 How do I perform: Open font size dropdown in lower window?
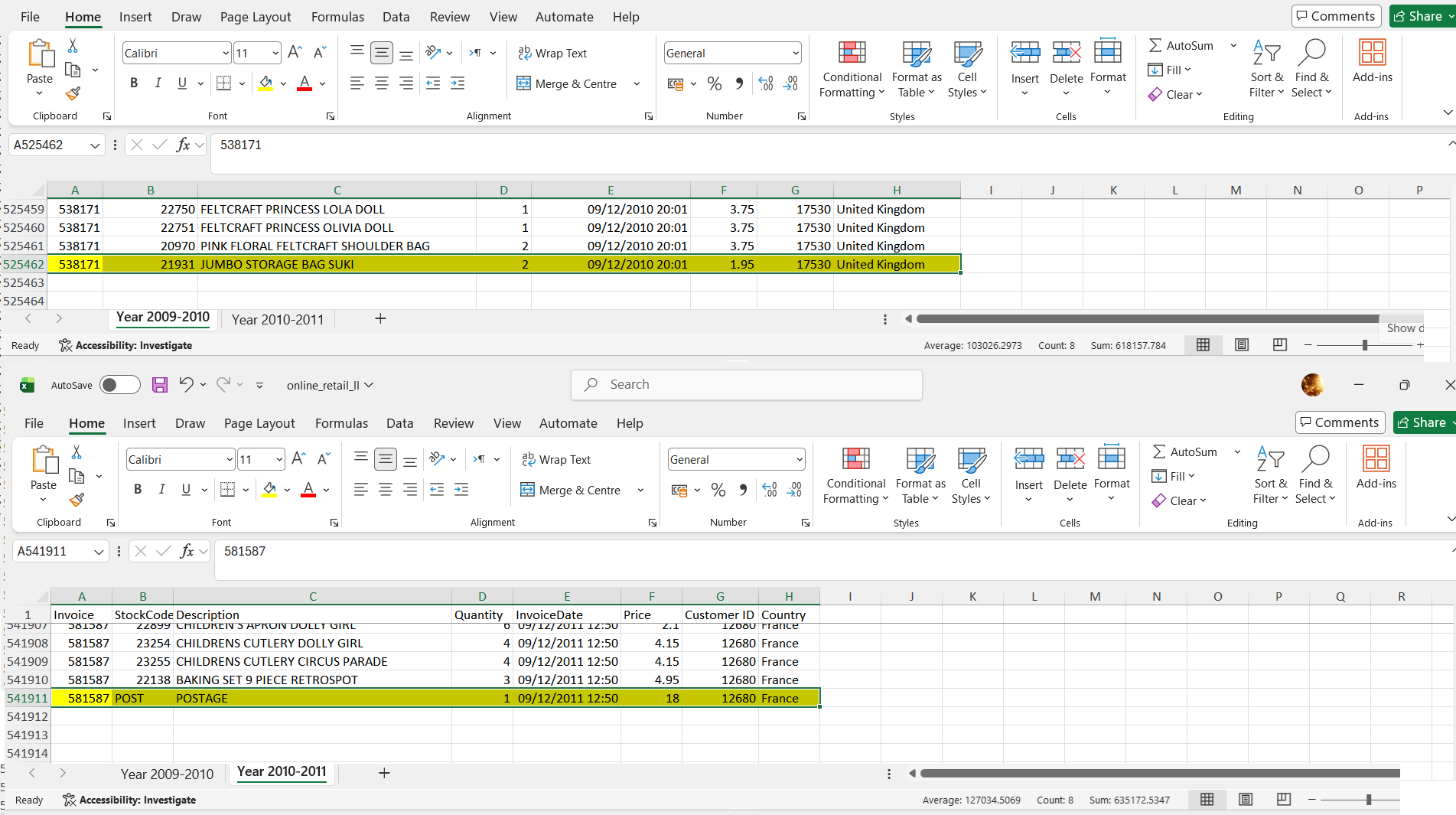coord(279,459)
